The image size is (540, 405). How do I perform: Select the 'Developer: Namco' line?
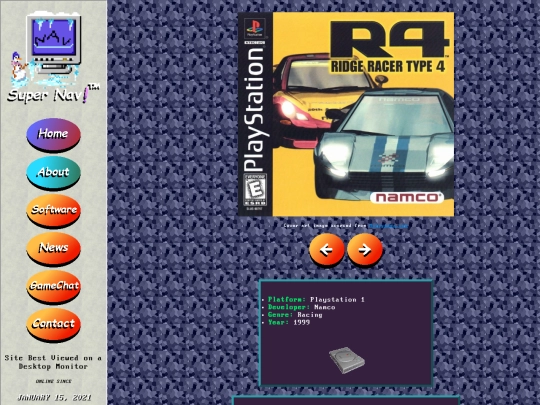[301, 307]
